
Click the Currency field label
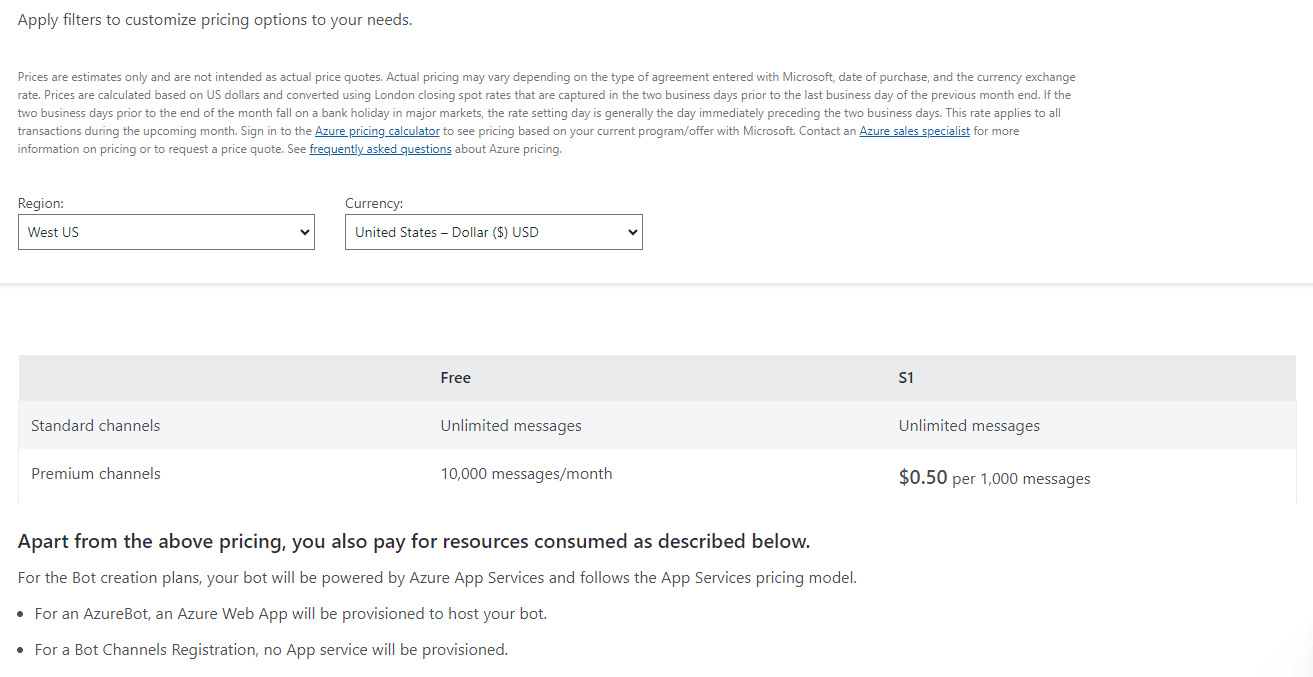coord(374,203)
